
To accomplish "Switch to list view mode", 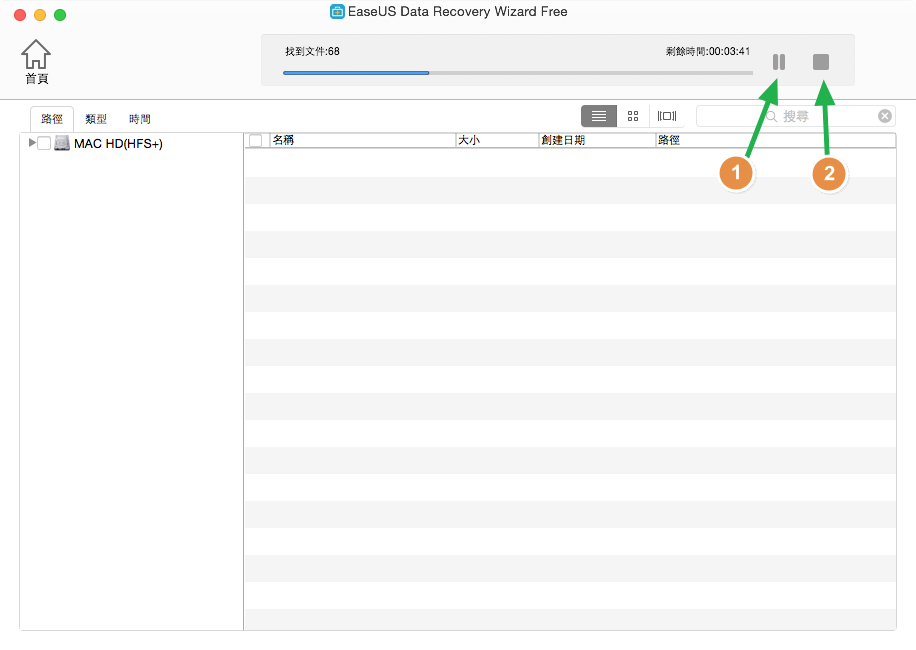I will 598,116.
